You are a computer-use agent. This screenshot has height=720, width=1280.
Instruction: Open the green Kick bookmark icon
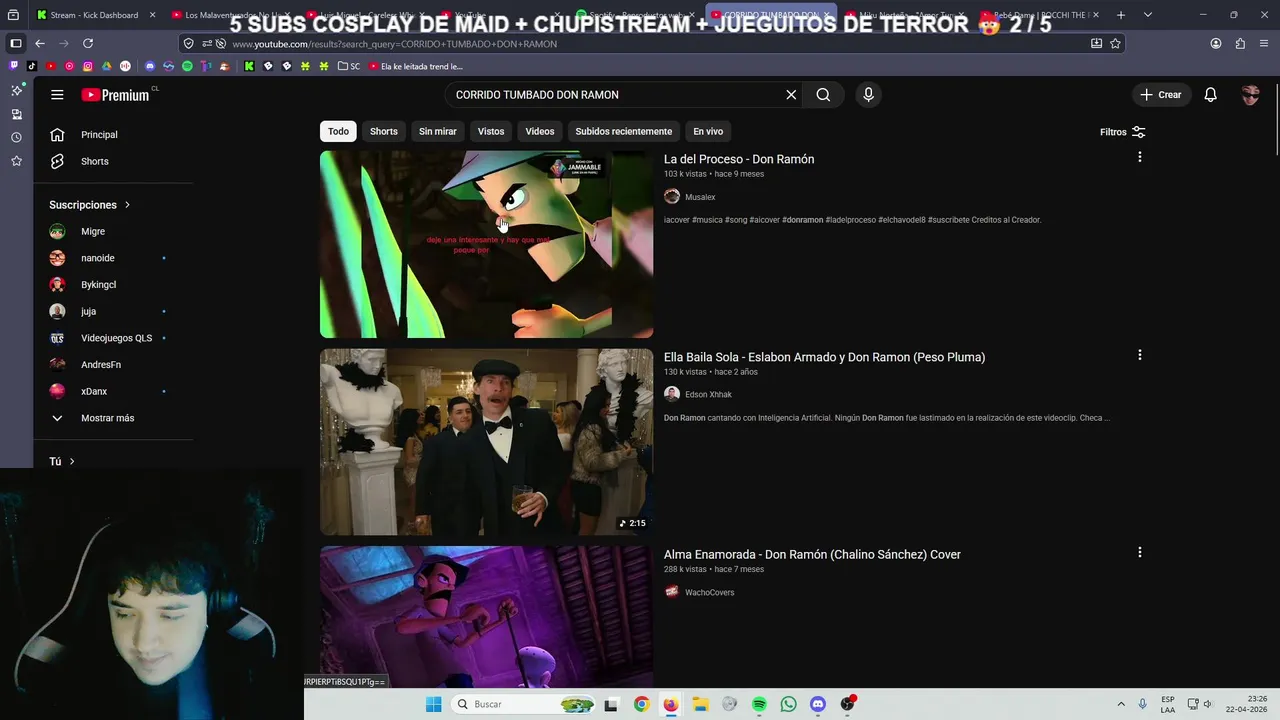[x=249, y=66]
